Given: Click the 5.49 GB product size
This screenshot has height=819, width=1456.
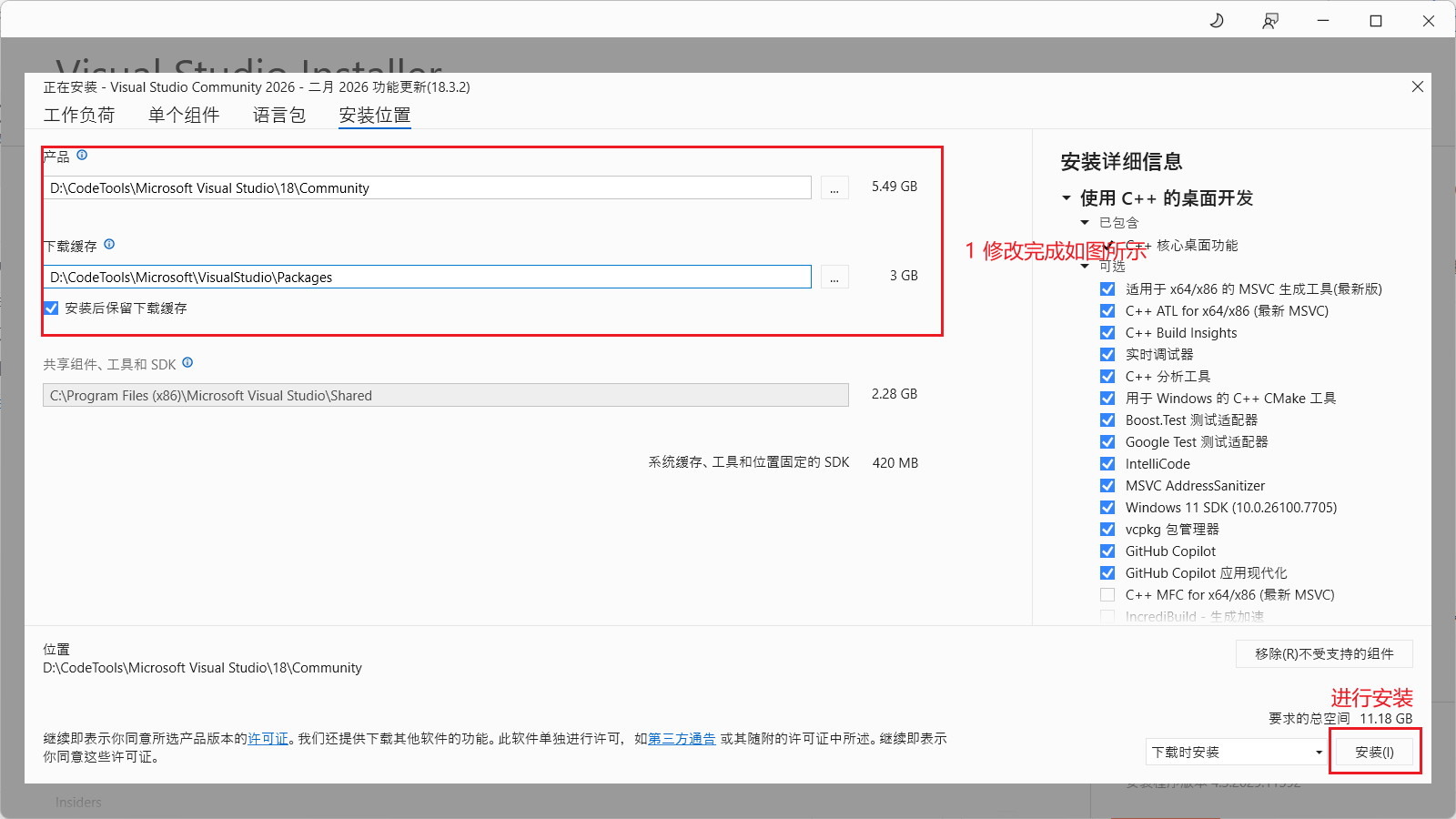Looking at the screenshot, I should (x=895, y=187).
